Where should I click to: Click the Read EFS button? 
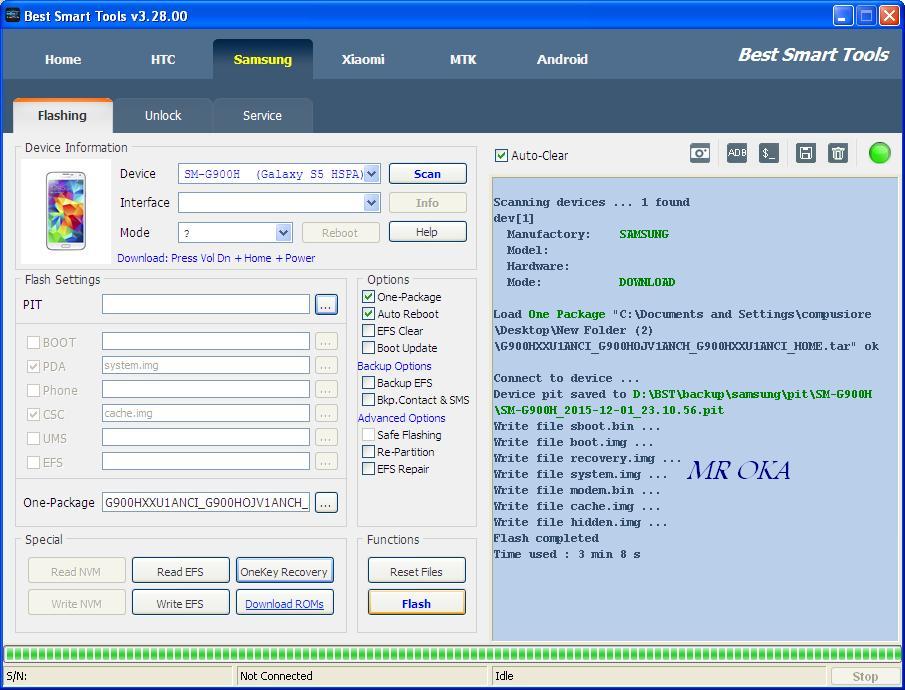180,572
